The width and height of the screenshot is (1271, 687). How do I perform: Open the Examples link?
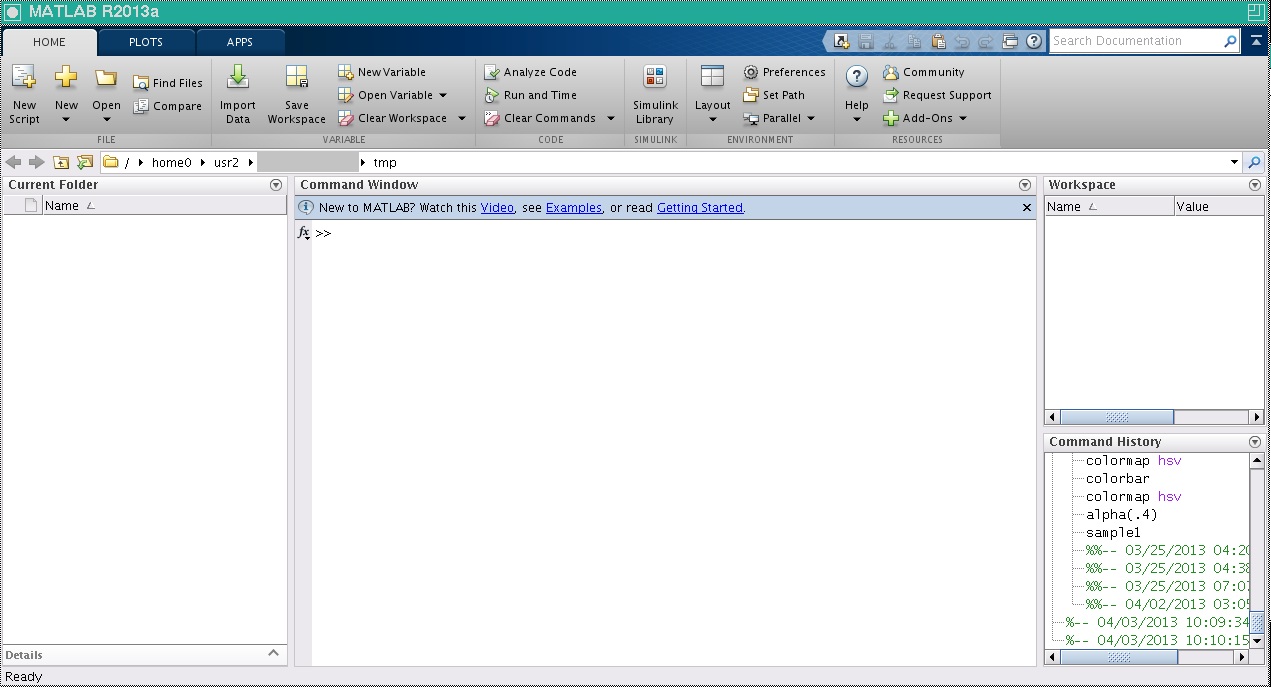pyautogui.click(x=574, y=208)
